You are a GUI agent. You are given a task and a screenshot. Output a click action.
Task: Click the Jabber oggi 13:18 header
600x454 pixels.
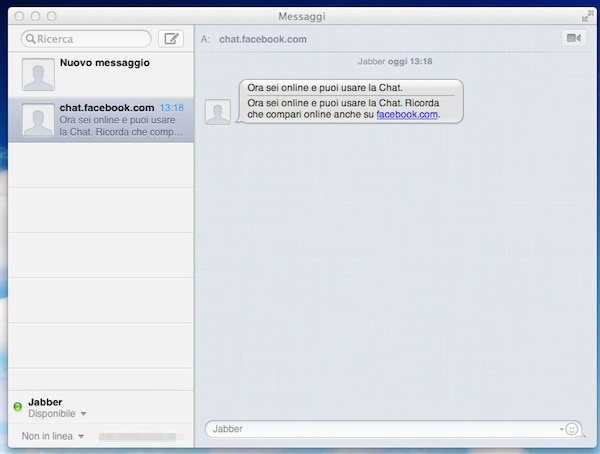tap(395, 62)
